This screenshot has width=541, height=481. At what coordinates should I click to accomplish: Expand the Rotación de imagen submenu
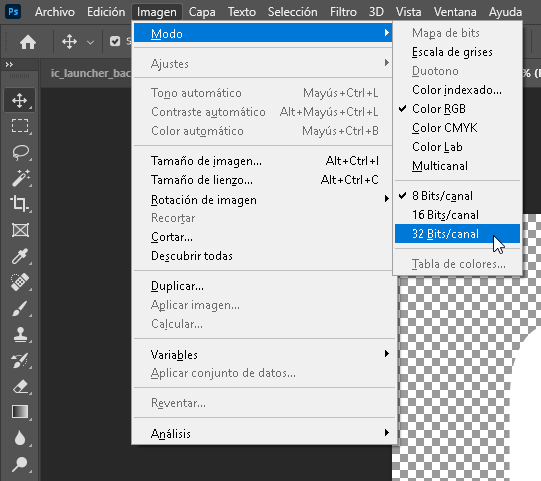[263, 199]
